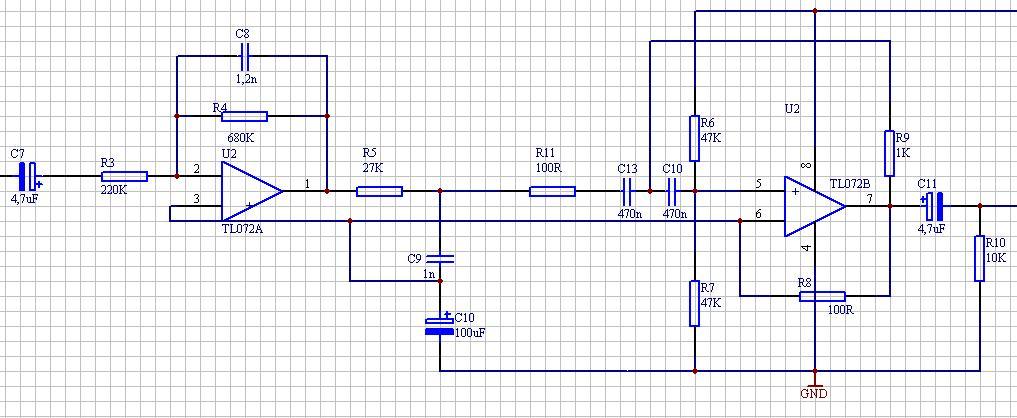Select electrolytic capacitor C10 100uF
Image resolution: width=1017 pixels, height=418 pixels.
click(x=440, y=325)
